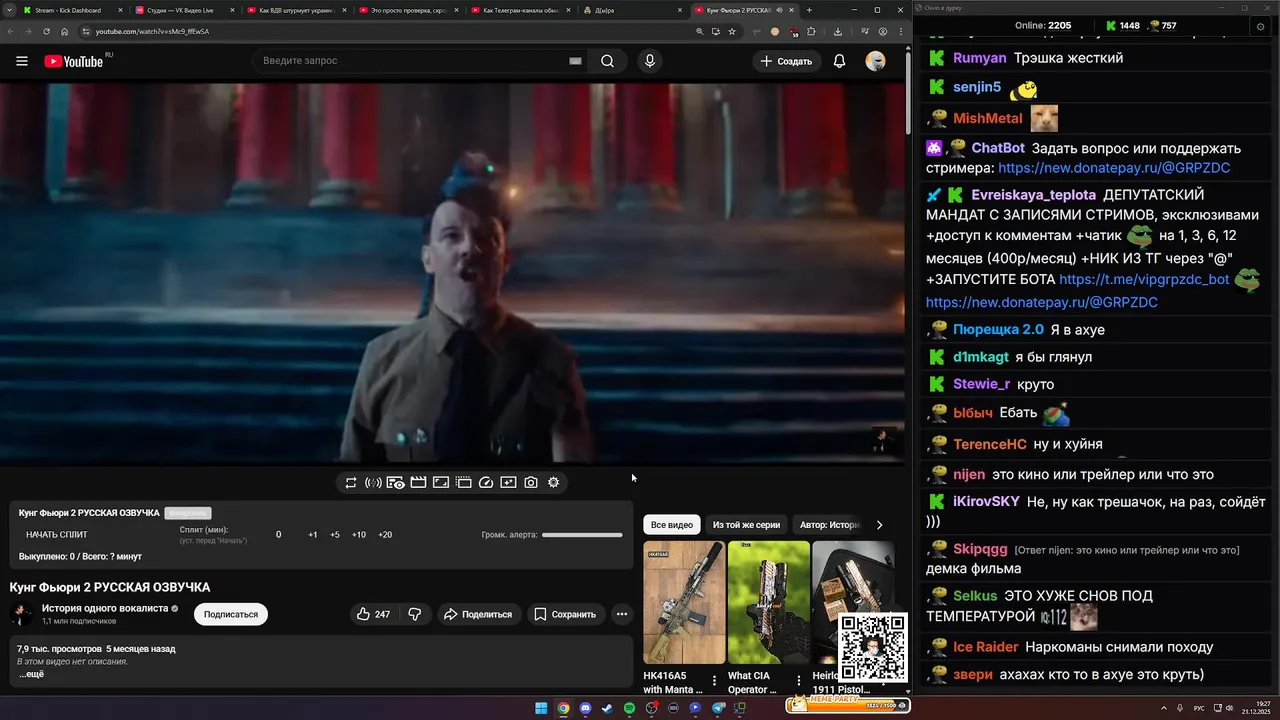
Task: Select the Из той же серии chip
Action: (x=746, y=525)
